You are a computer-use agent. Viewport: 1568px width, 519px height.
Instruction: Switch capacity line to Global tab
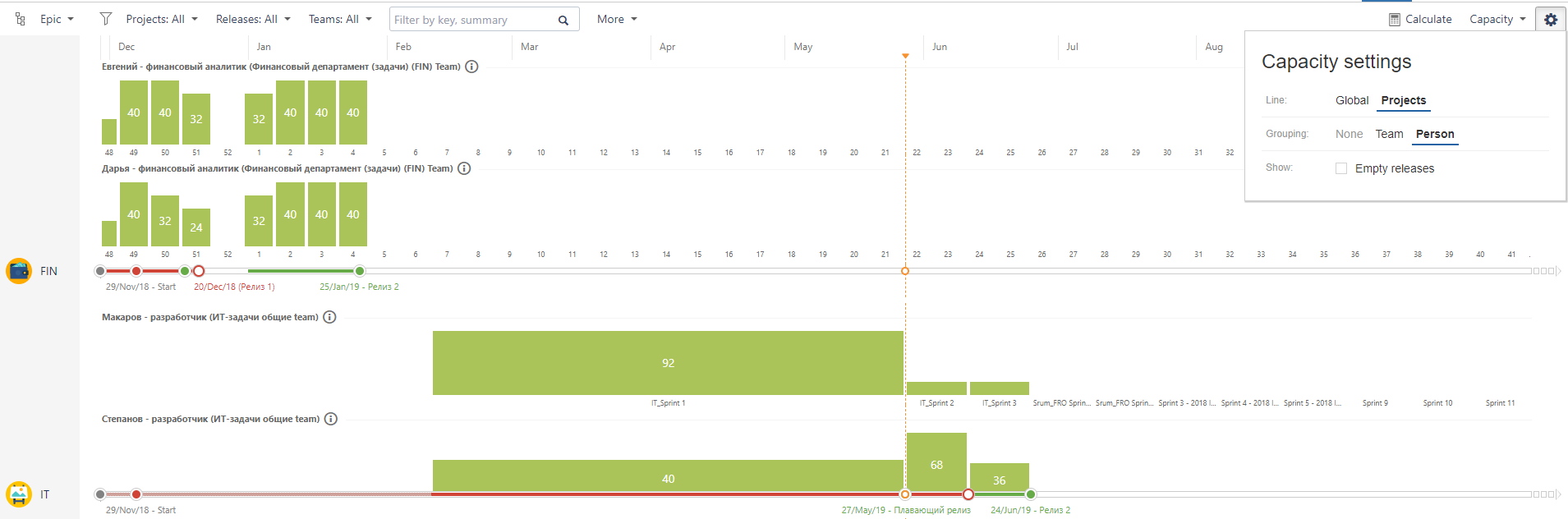click(x=1352, y=100)
